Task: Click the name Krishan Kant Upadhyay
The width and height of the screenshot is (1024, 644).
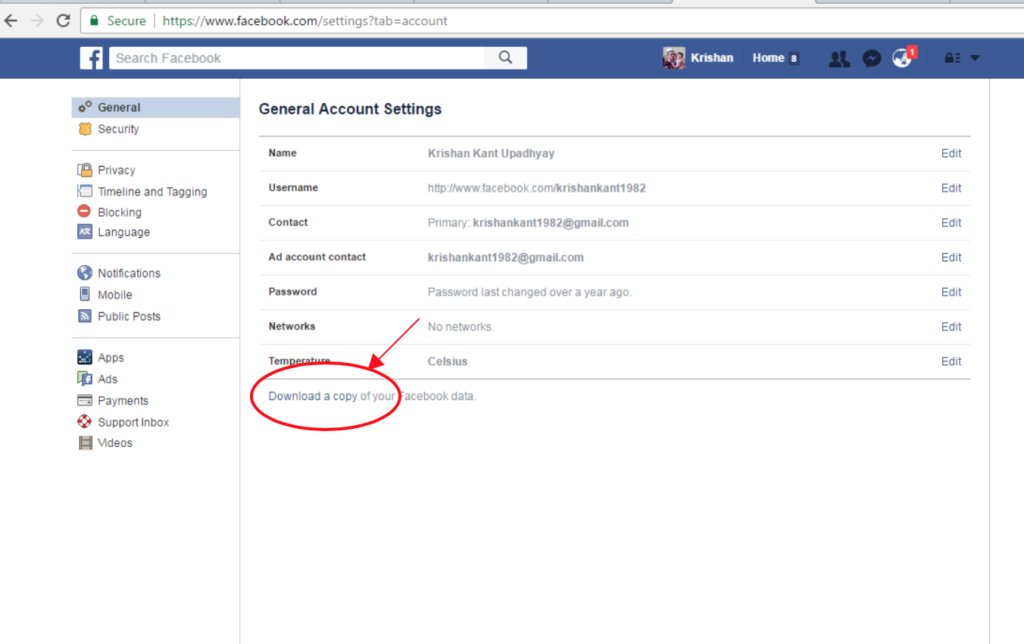Action: (491, 153)
